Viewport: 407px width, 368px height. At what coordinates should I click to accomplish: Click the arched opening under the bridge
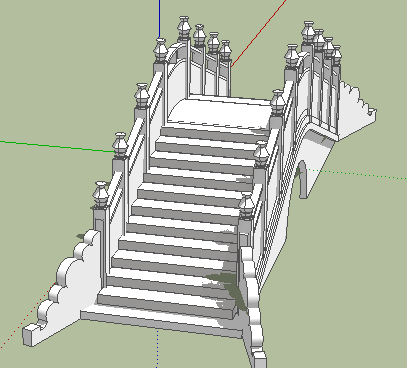[x=302, y=179]
